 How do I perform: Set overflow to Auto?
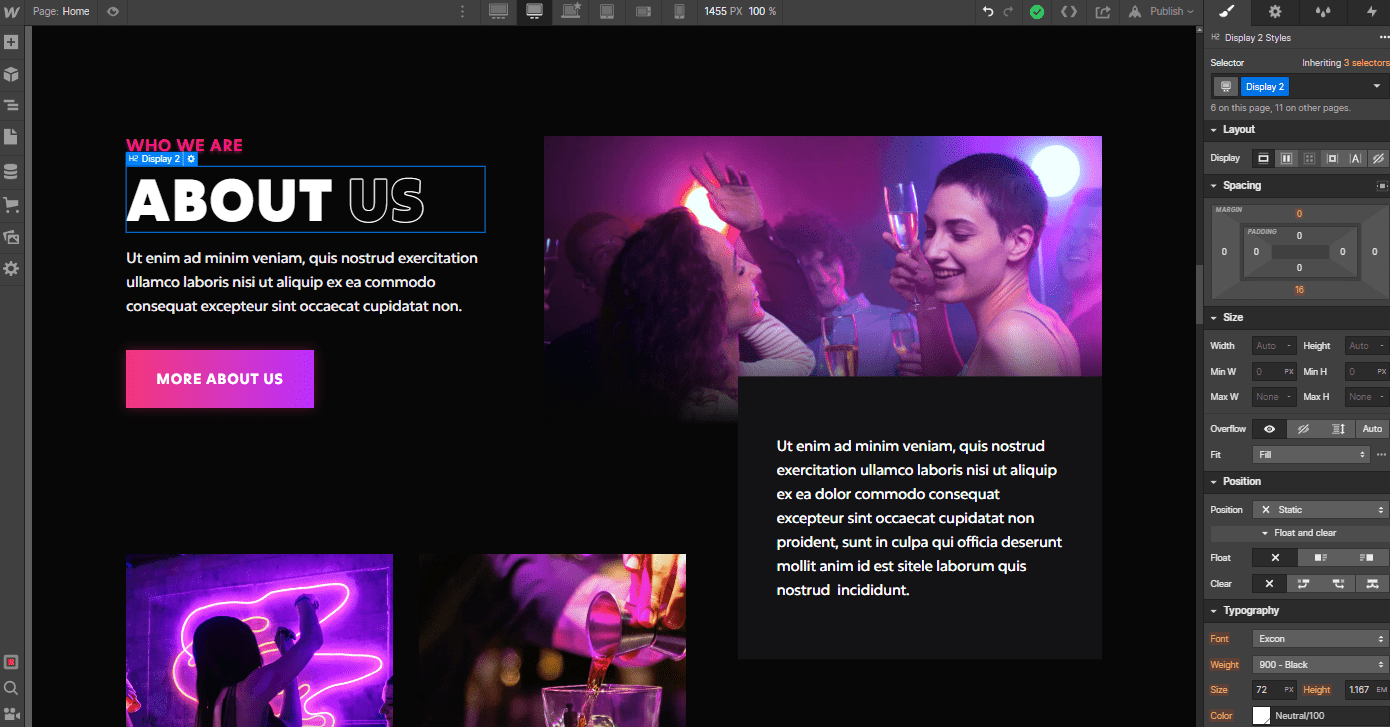pos(1372,429)
